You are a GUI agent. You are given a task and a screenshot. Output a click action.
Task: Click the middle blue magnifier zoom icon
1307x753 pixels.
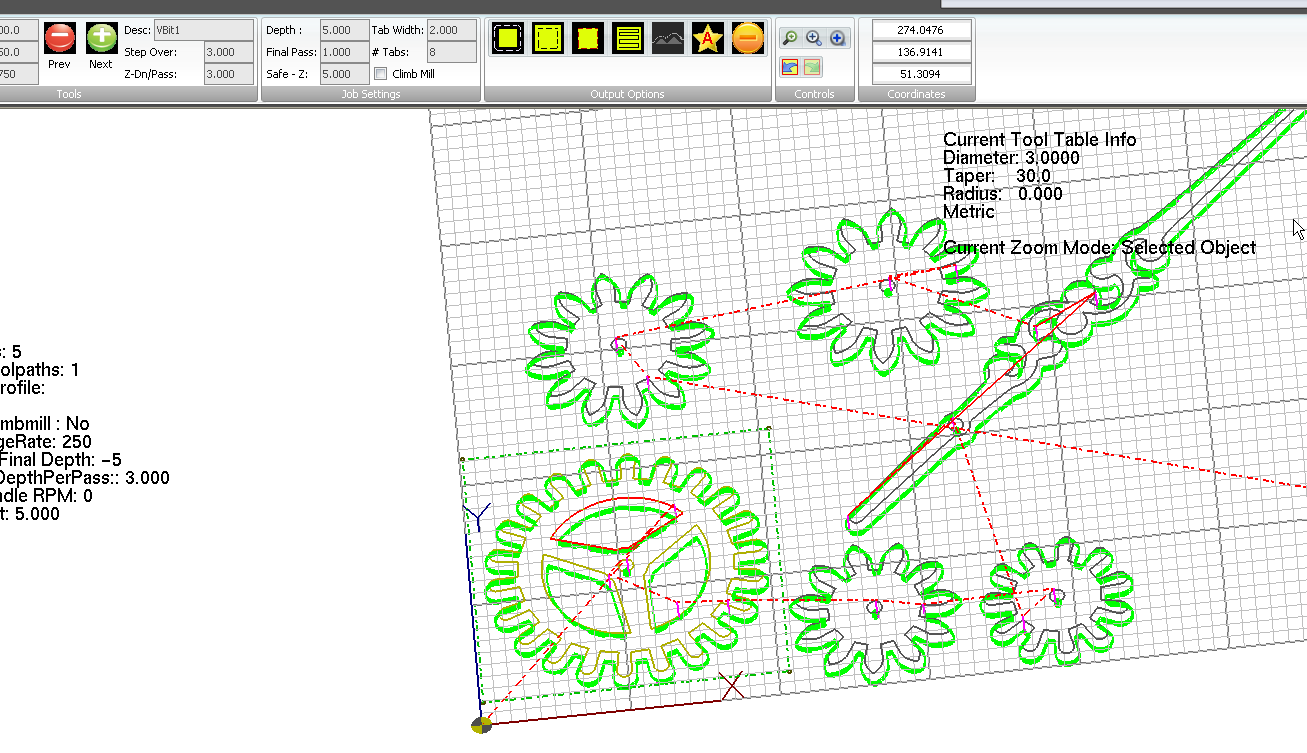(x=814, y=38)
